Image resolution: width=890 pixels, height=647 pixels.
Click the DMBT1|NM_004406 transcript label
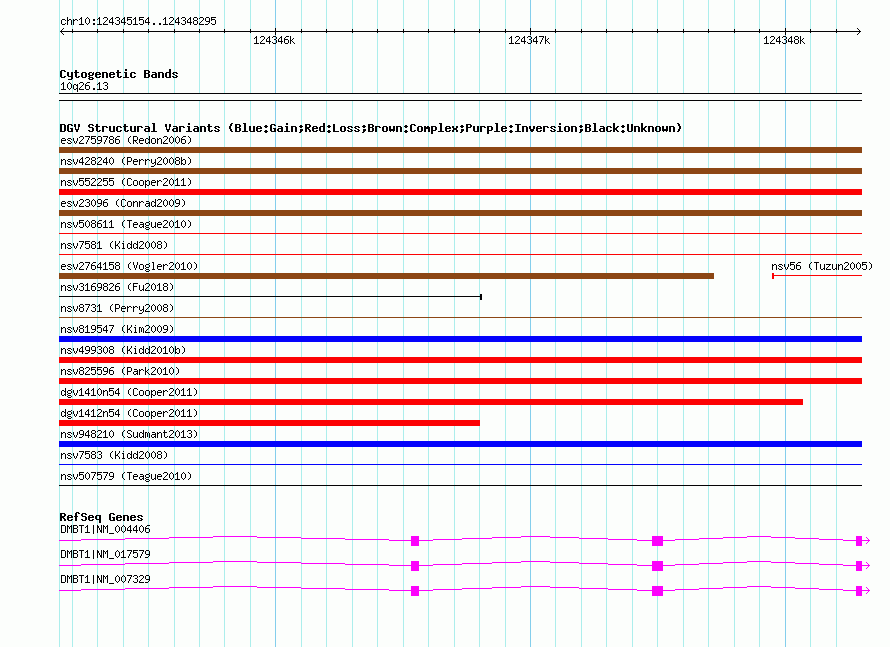(x=105, y=529)
